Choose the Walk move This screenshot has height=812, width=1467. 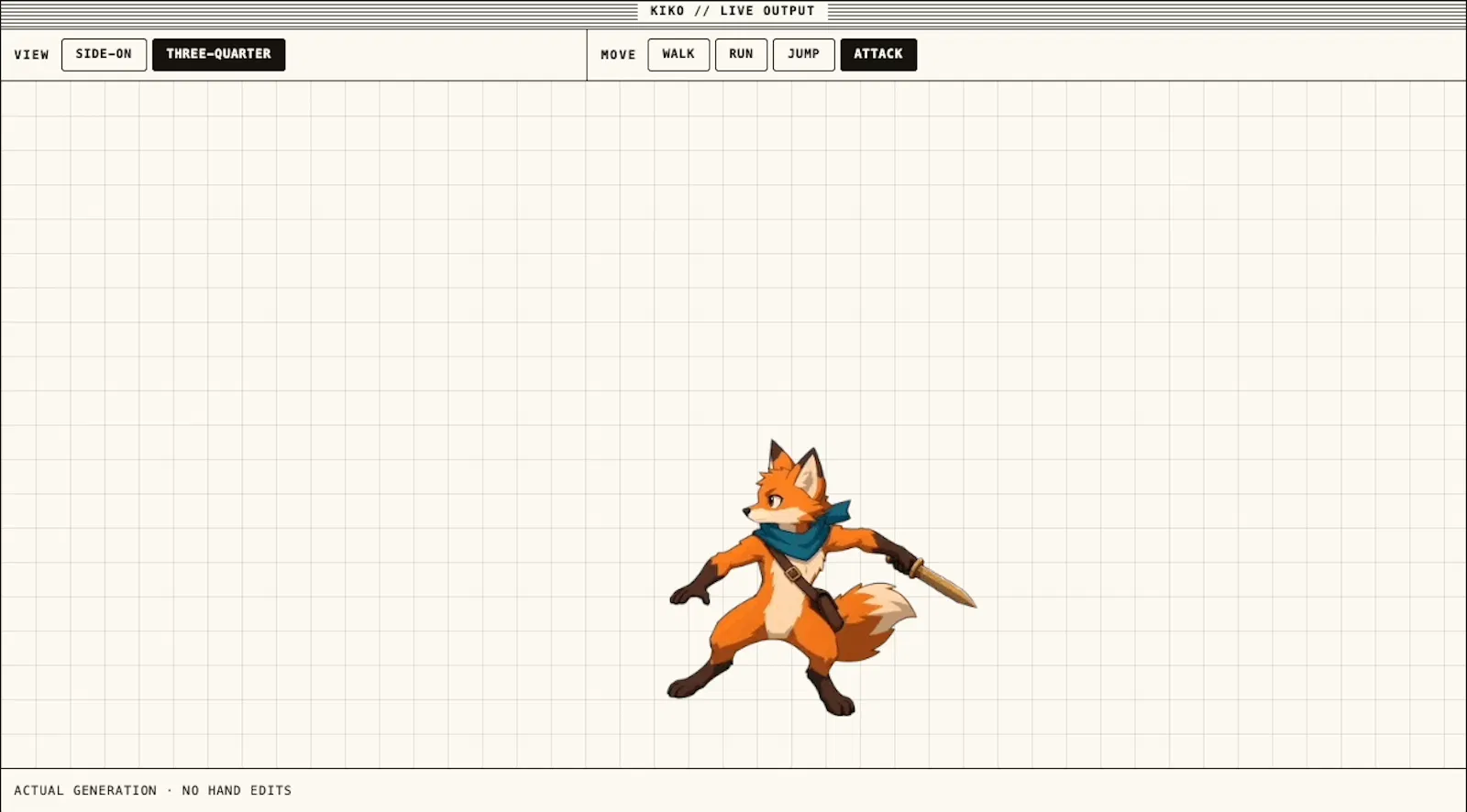point(678,54)
